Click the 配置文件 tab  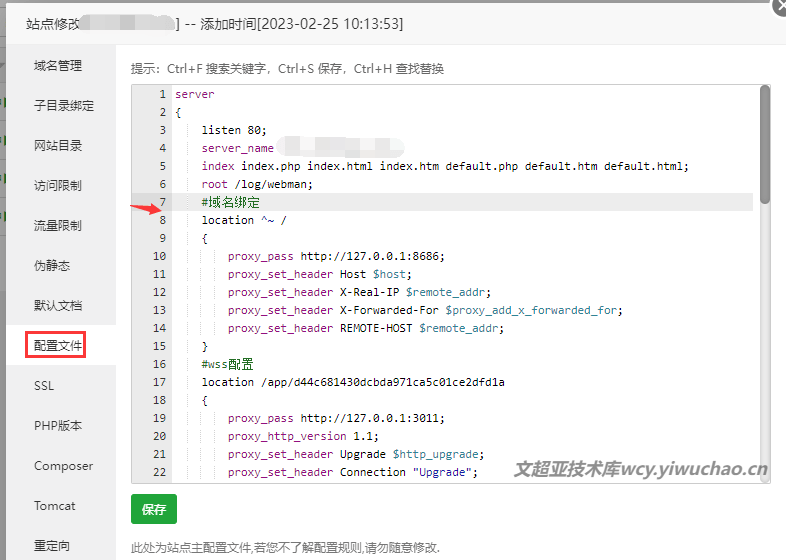[x=58, y=346]
